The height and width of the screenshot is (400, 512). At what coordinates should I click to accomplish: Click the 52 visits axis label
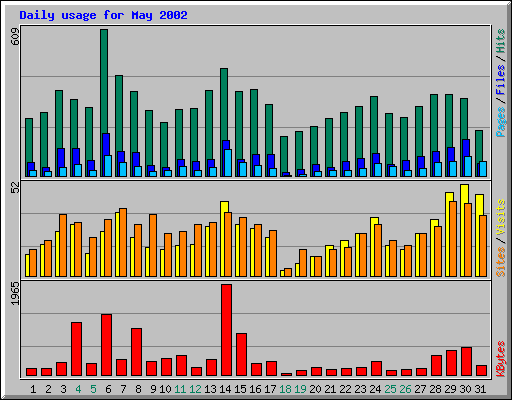[x=15, y=188]
